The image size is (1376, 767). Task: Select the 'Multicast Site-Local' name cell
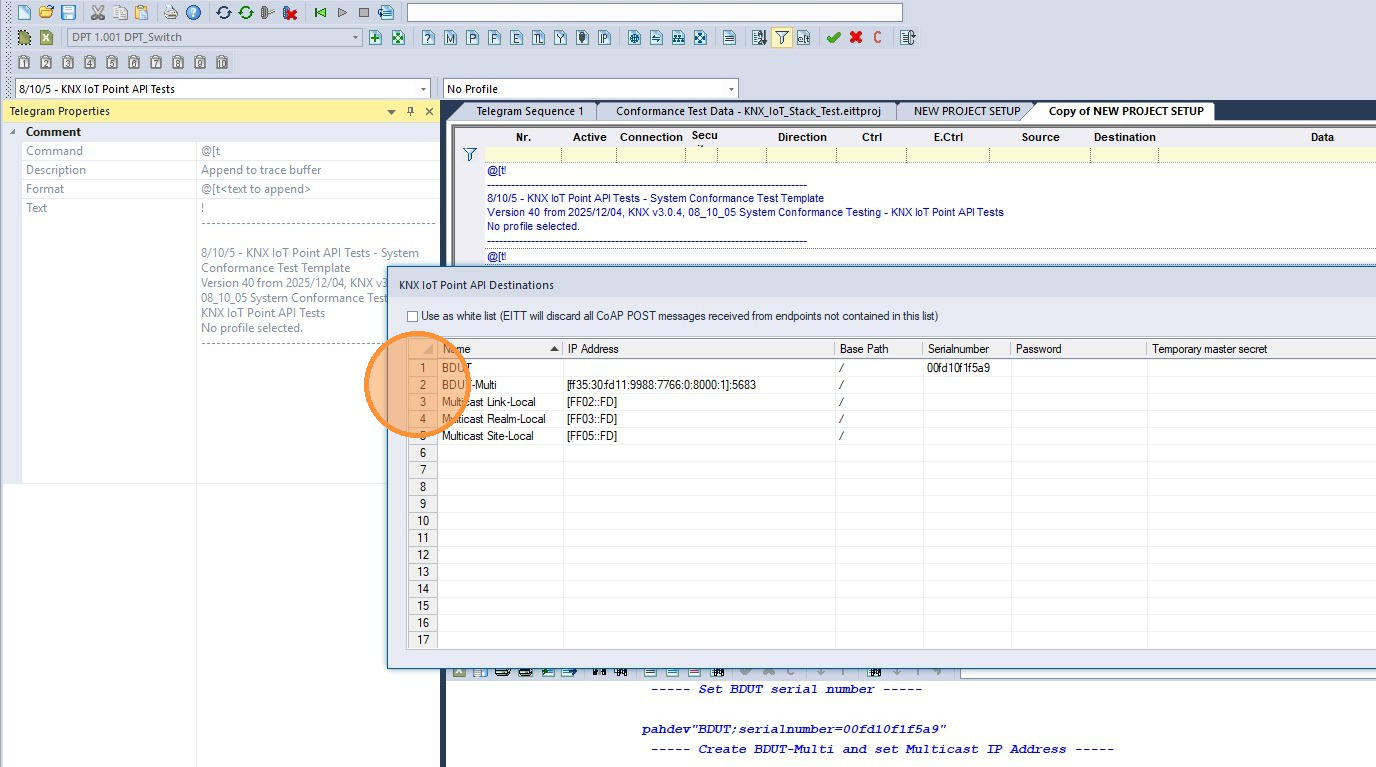click(x=500, y=436)
